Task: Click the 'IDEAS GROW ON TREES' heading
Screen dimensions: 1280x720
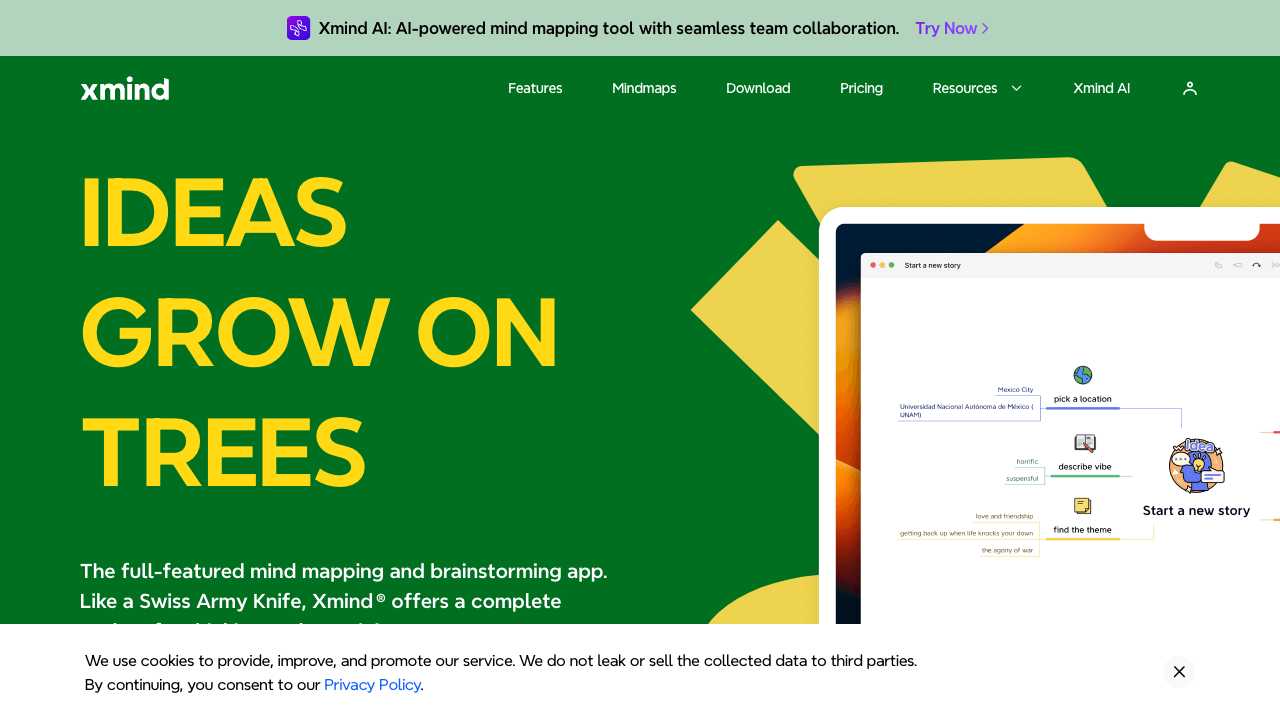Action: 319,333
